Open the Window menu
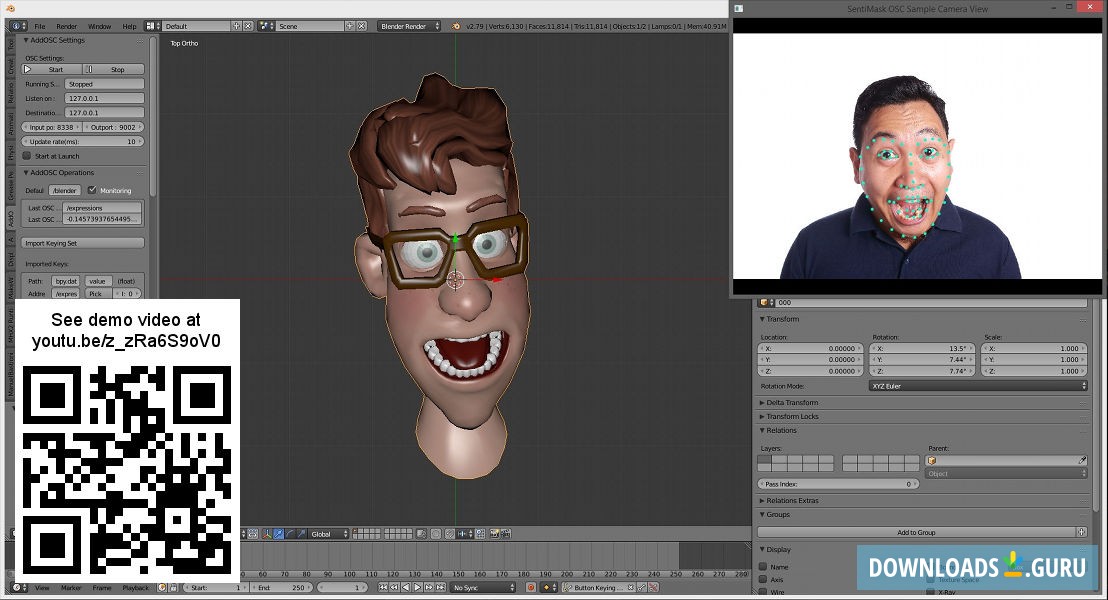This screenshot has height=600, width=1108. [x=100, y=26]
